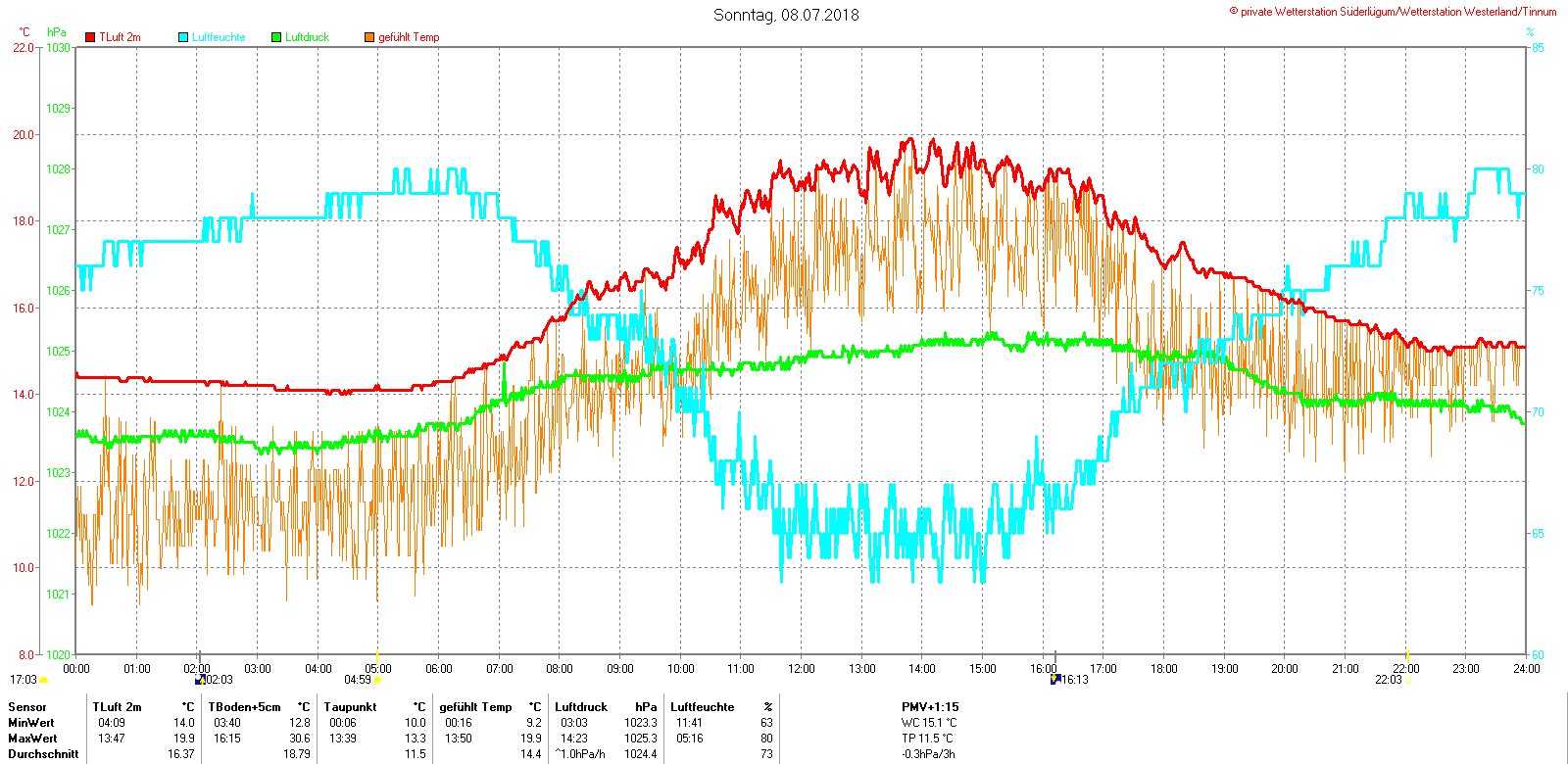1568x764 pixels.
Task: Click the '12:00' time axis label
Action: tap(802, 669)
